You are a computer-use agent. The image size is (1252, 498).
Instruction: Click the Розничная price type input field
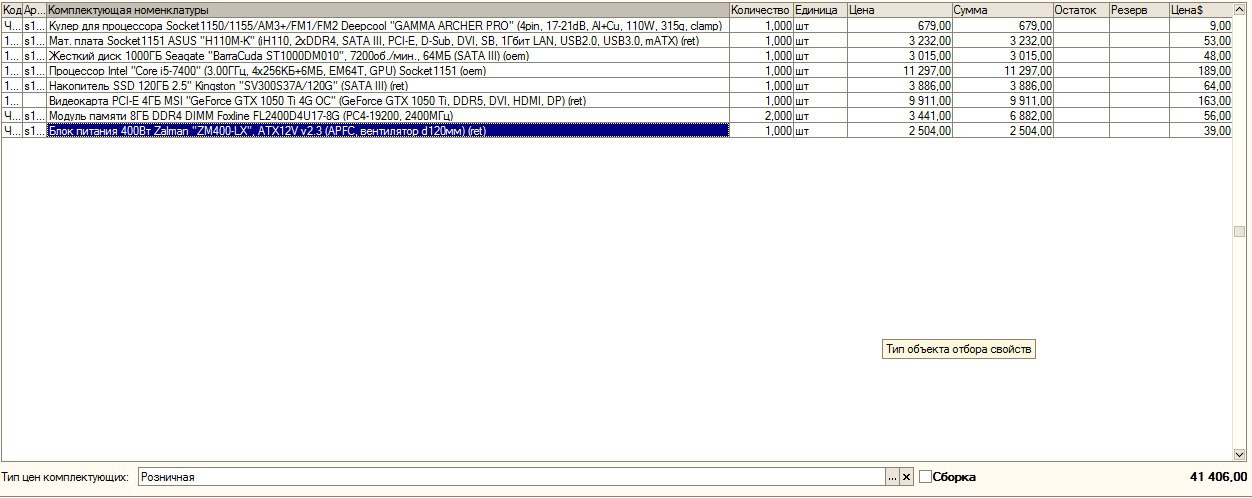(510, 478)
